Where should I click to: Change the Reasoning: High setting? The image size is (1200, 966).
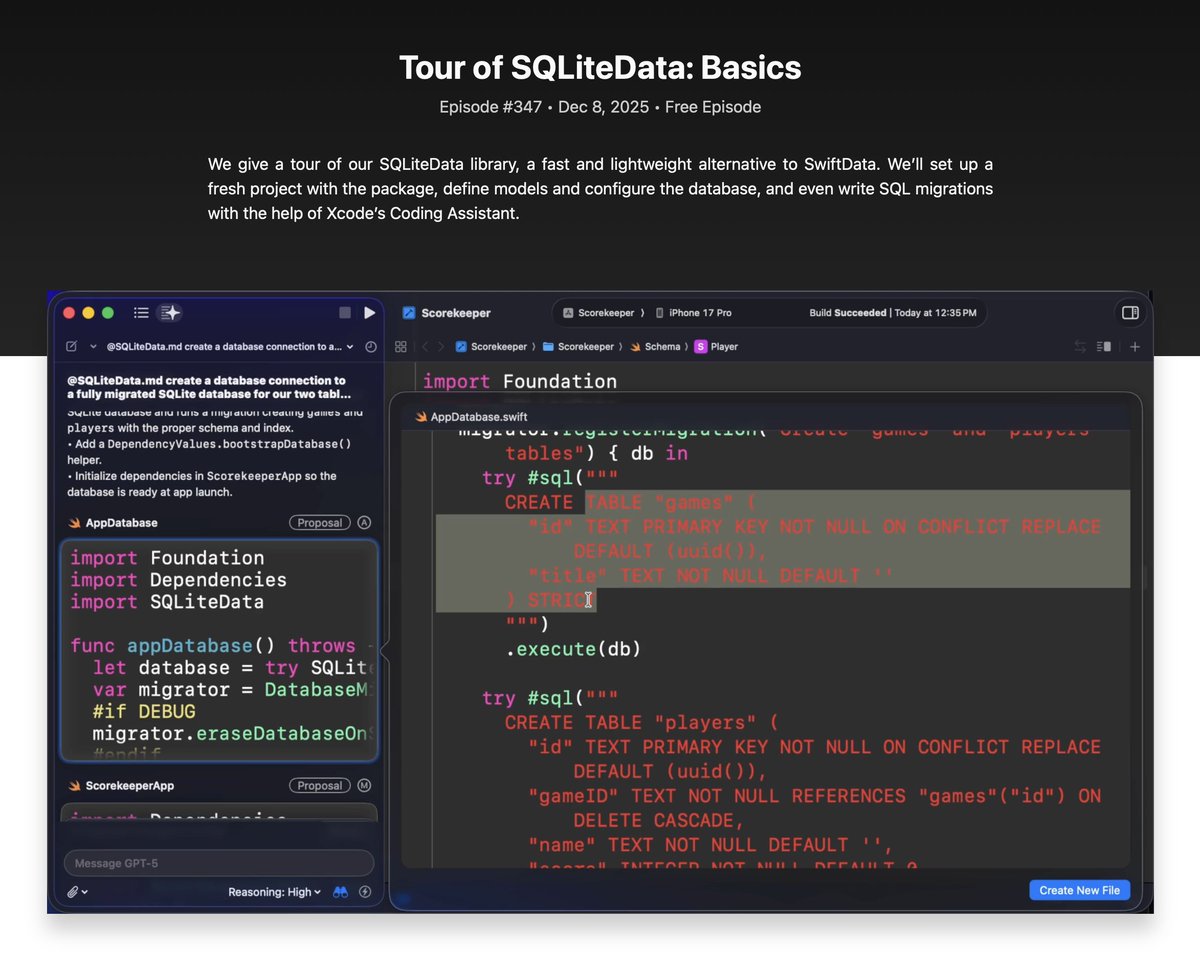tap(274, 892)
